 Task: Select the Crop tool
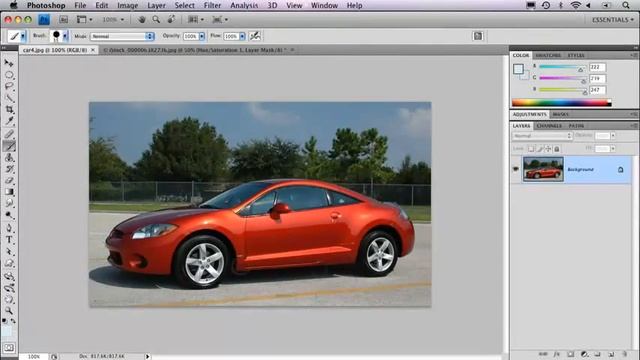(x=9, y=109)
